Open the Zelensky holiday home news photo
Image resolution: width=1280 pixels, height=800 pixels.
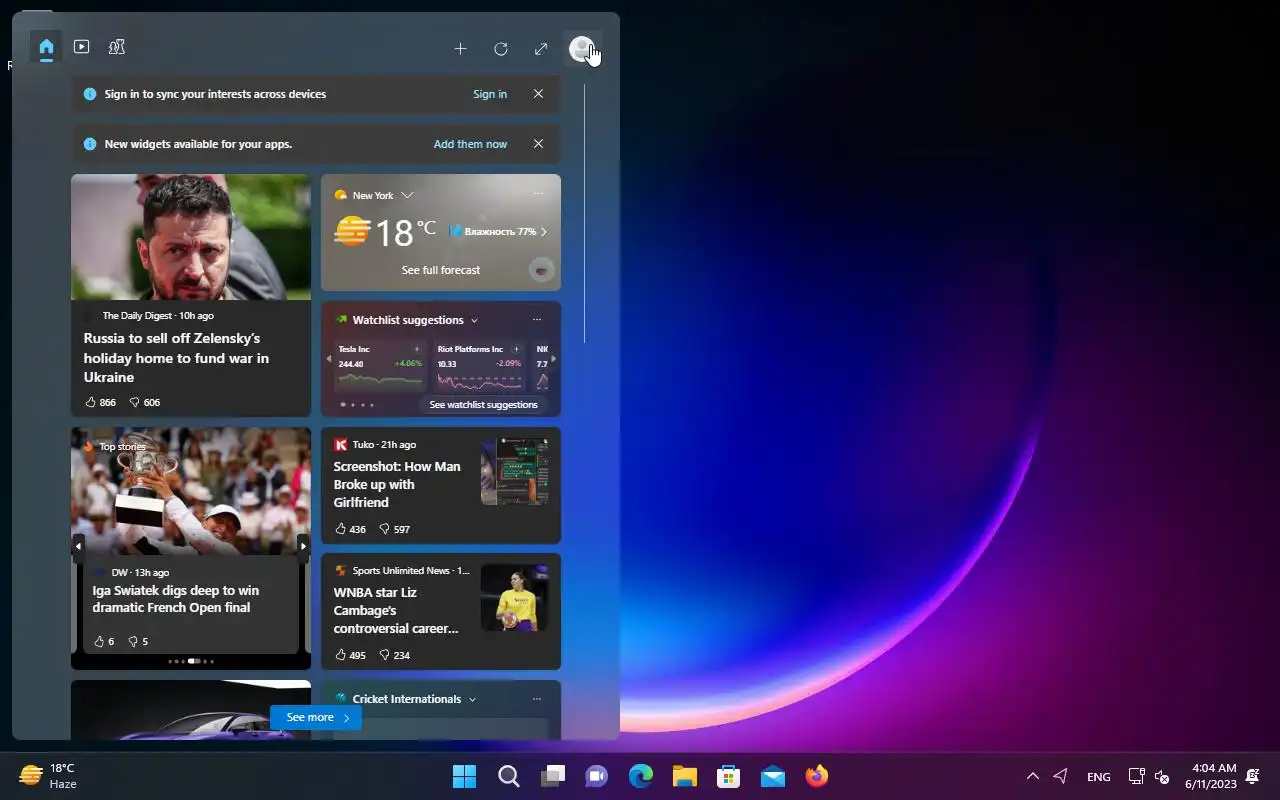click(191, 237)
